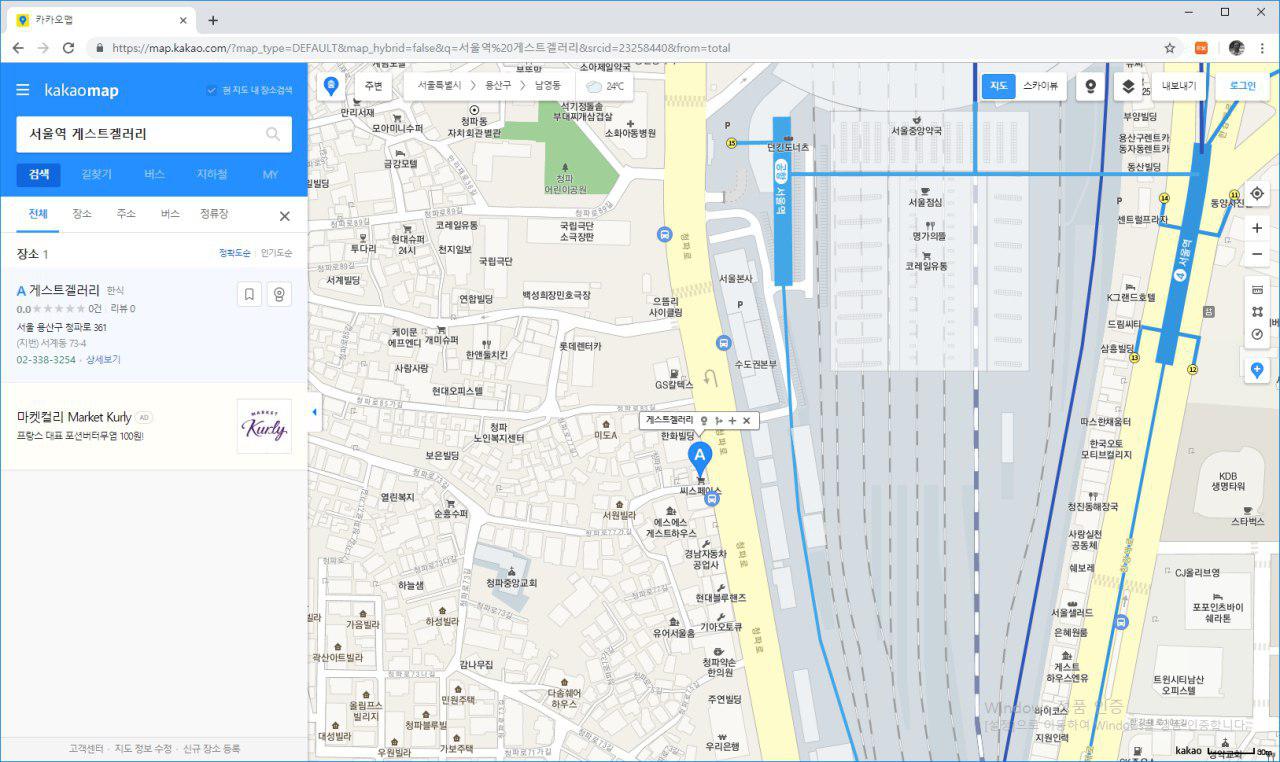Viewport: 1280px width, 762px height.
Task: Open the kakaomap hamburger menu
Action: (x=23, y=90)
